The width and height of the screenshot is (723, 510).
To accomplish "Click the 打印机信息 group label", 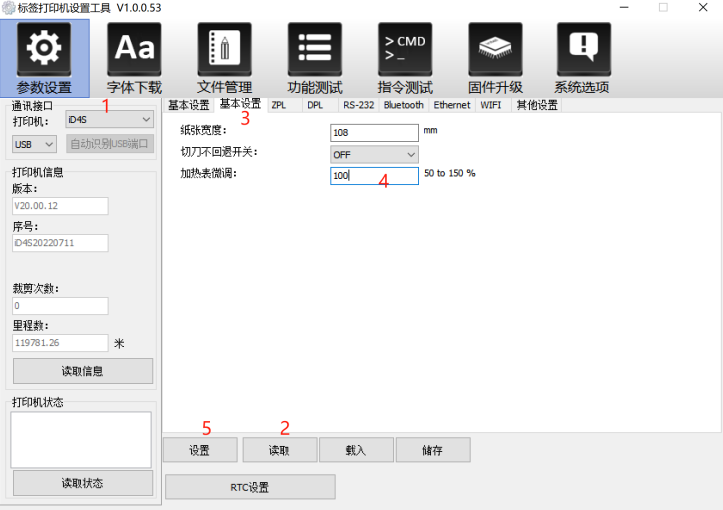I will point(37,172).
